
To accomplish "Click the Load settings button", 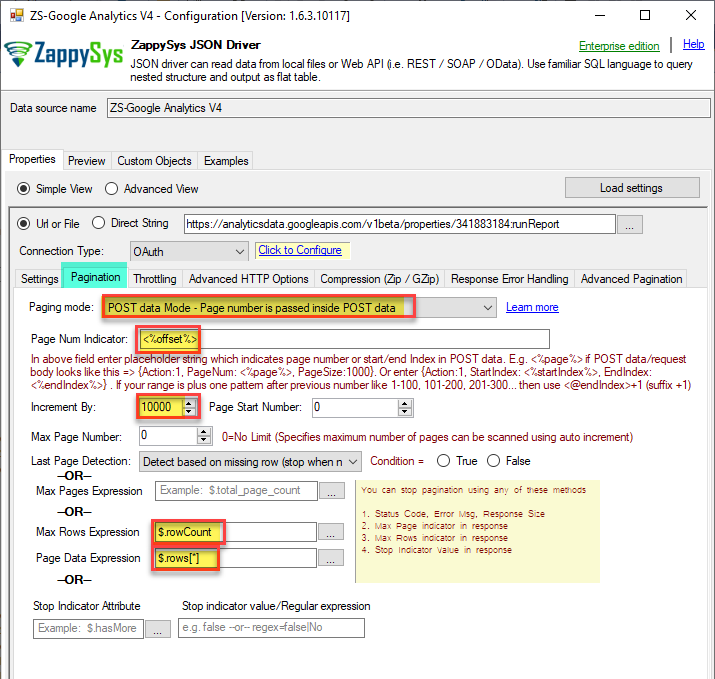I will click(632, 188).
